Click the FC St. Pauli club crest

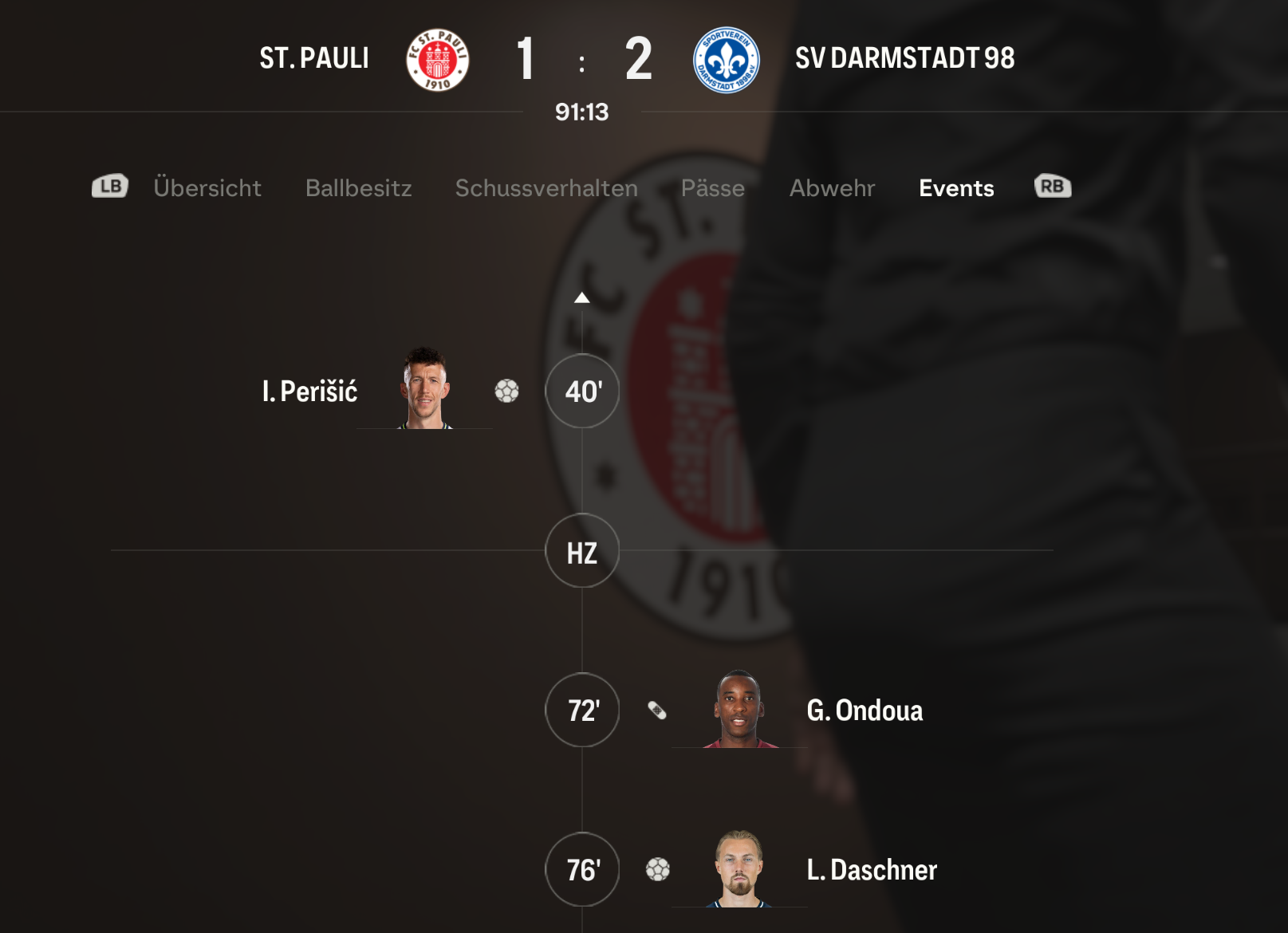click(x=437, y=60)
